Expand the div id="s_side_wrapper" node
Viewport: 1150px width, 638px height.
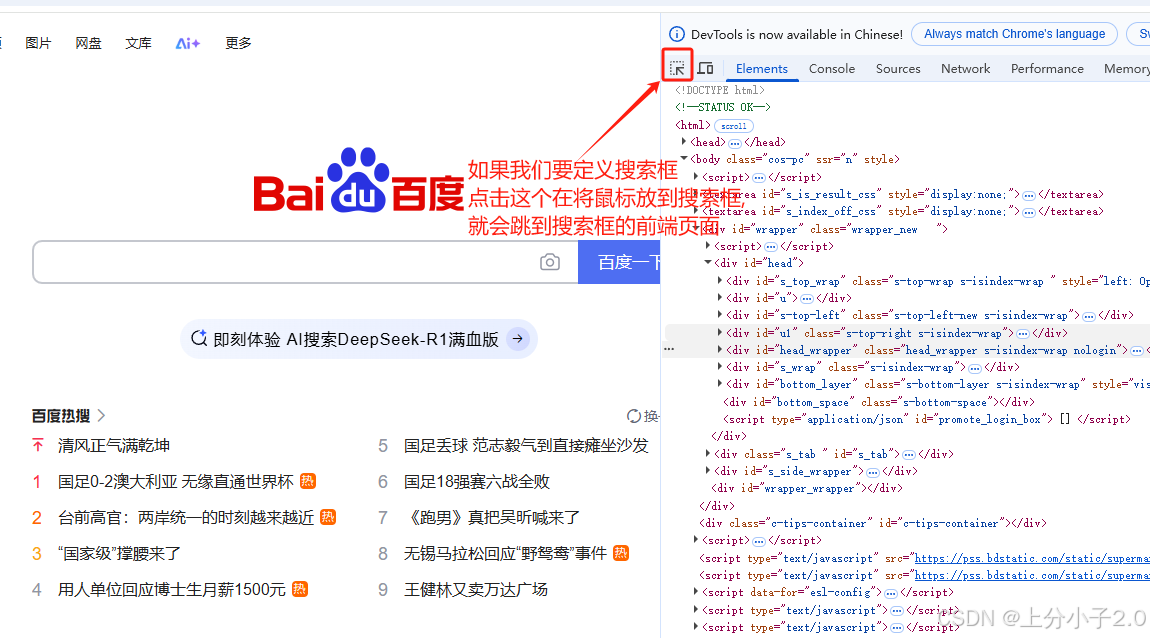coord(708,471)
